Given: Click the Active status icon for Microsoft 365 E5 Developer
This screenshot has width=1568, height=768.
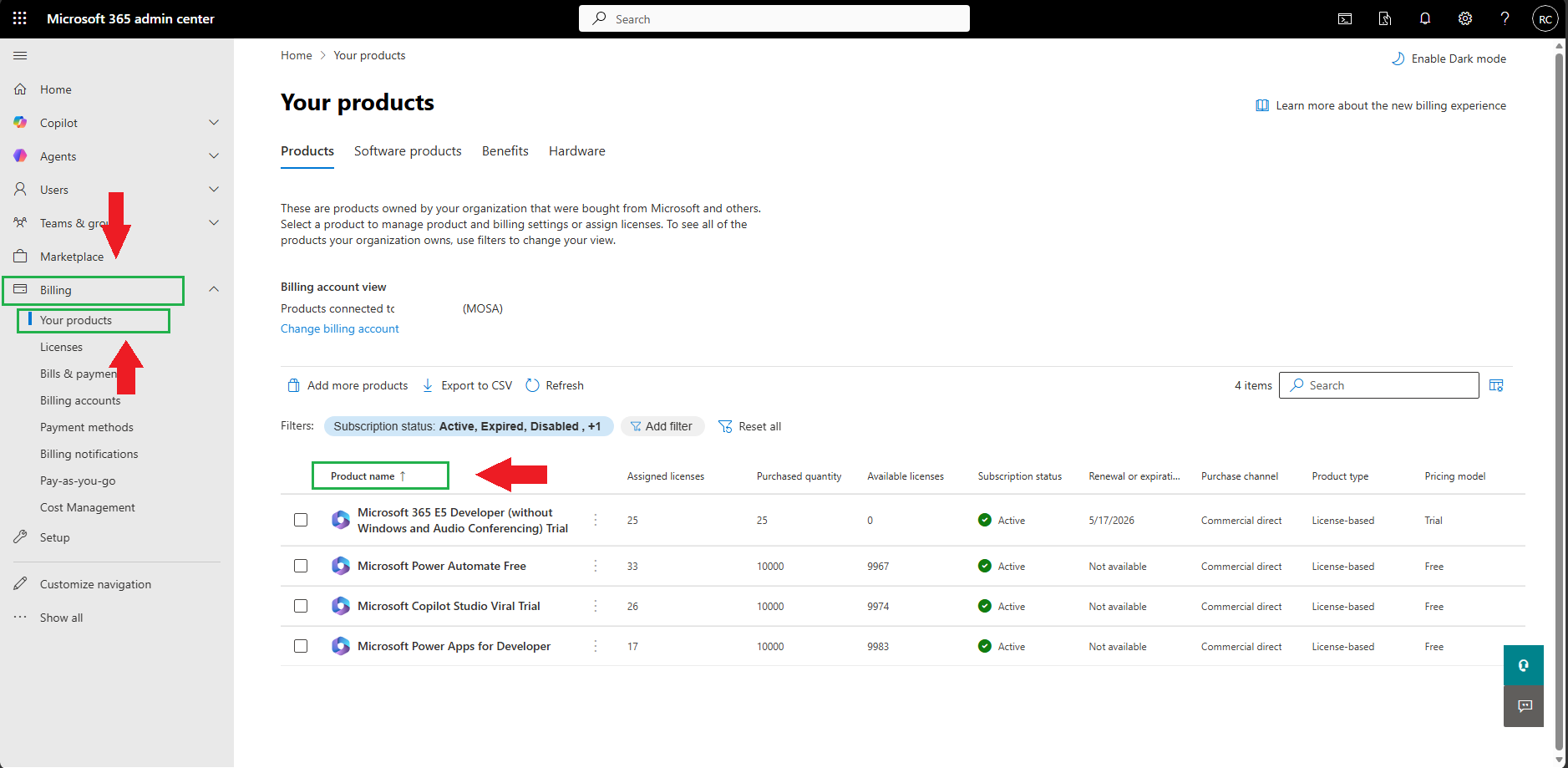Looking at the screenshot, I should click(x=985, y=520).
